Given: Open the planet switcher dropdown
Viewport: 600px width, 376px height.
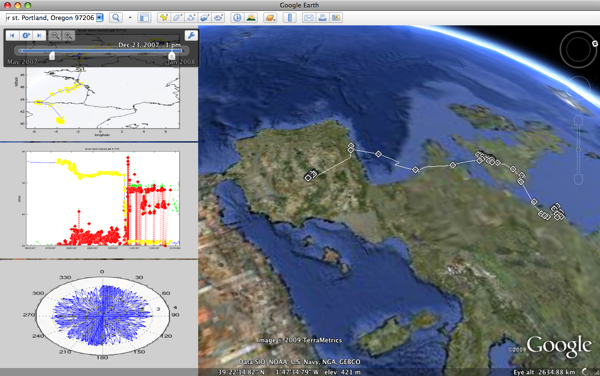Looking at the screenshot, I should click(x=270, y=18).
